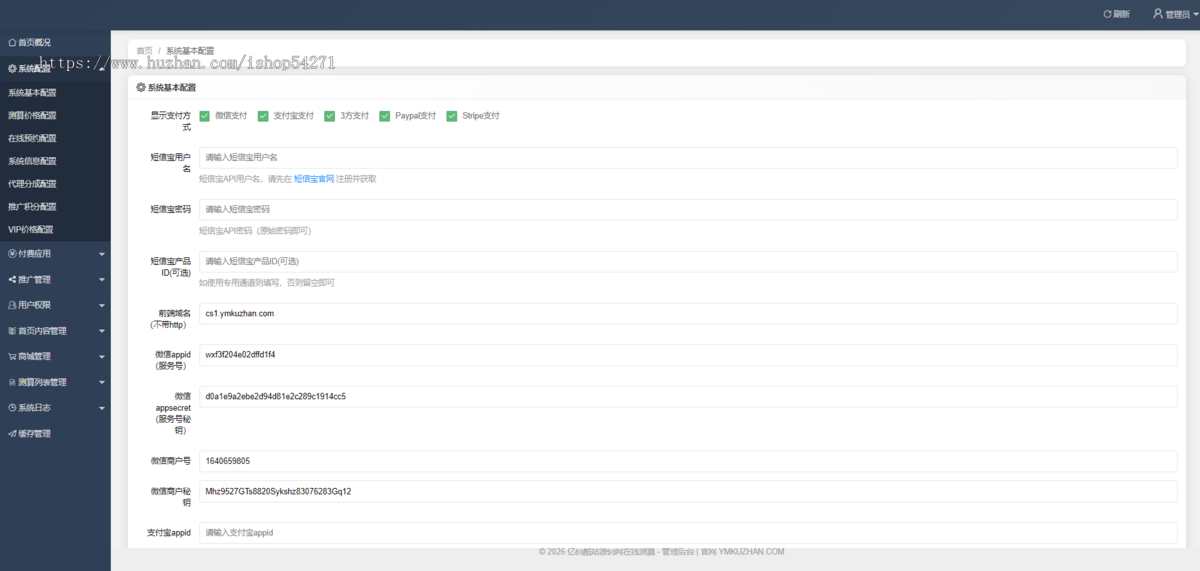Viewport: 1200px width, 571px height.
Task: Expand the 用户权限 menu arrow
Action: click(102, 306)
